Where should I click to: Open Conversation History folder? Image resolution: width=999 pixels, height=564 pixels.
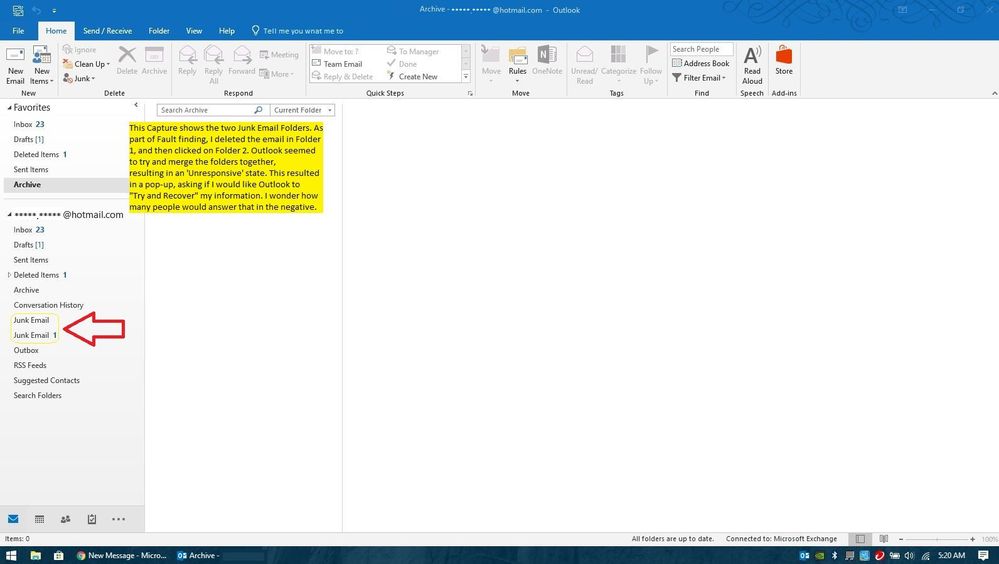[48, 305]
